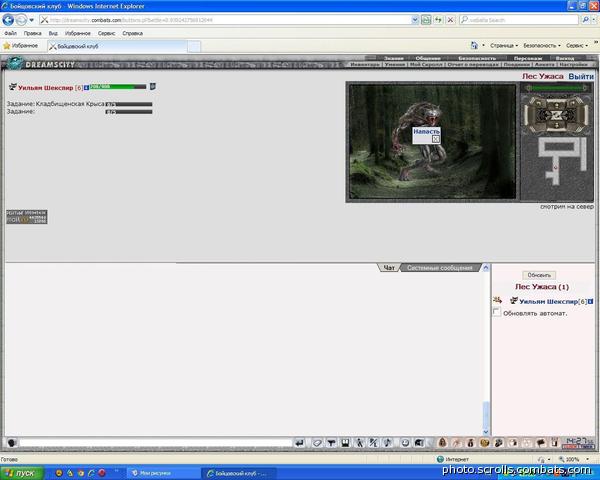
Task: Refresh the page with the IE refresh icon
Action: (x=438, y=20)
